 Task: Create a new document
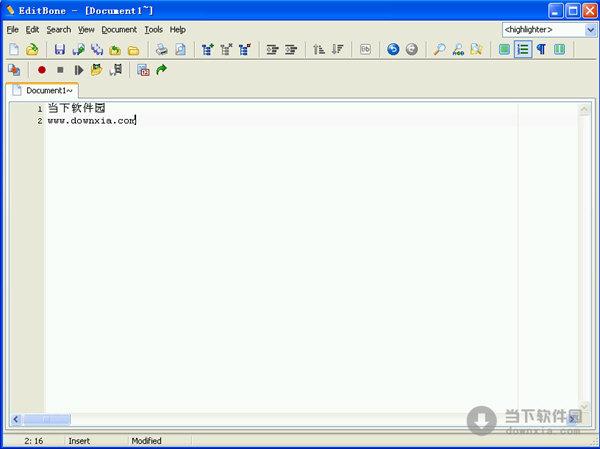pyautogui.click(x=14, y=49)
